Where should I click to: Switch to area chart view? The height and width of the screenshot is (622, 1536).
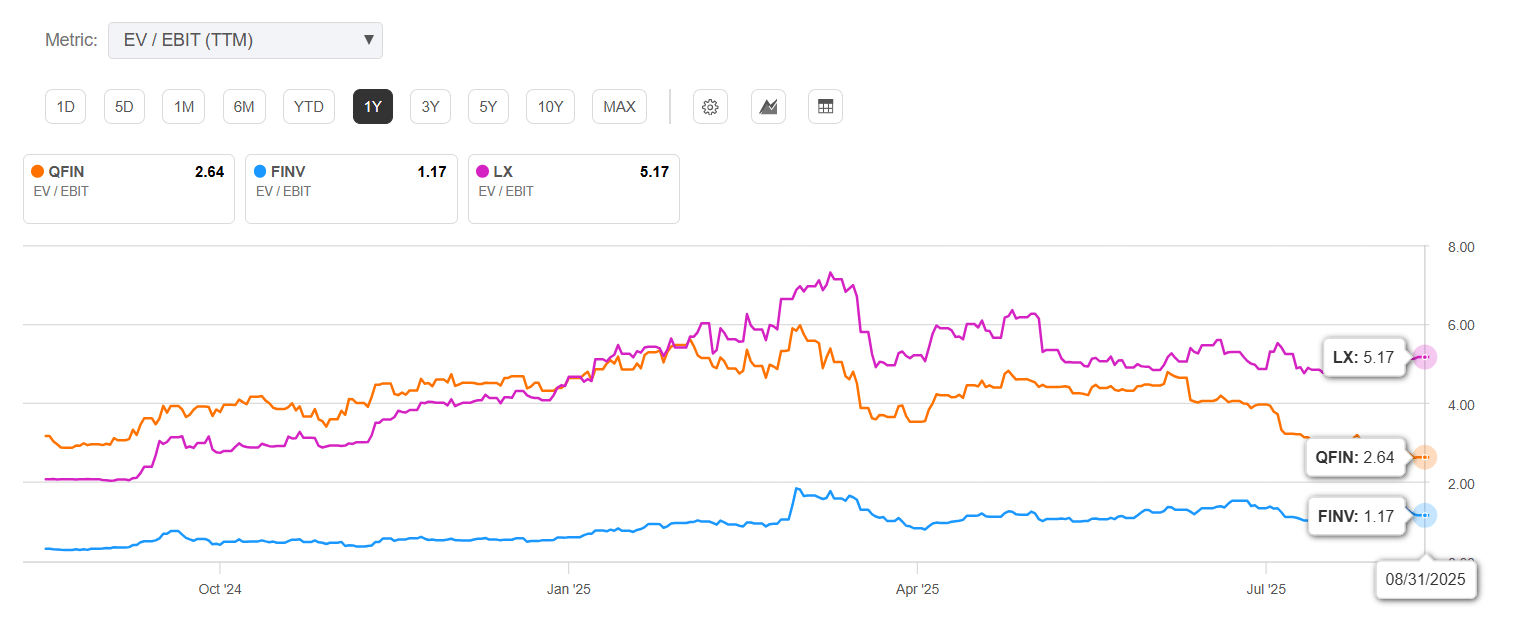coord(768,106)
